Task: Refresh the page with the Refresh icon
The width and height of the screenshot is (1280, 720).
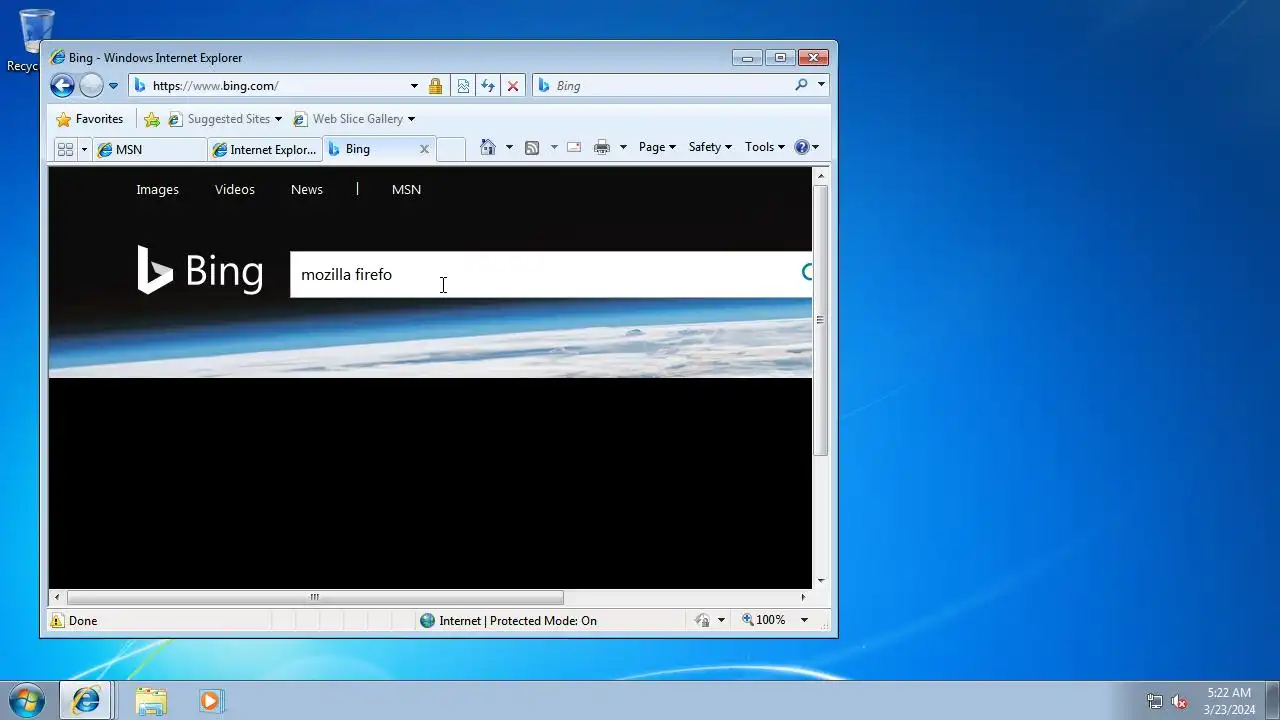Action: (x=488, y=86)
